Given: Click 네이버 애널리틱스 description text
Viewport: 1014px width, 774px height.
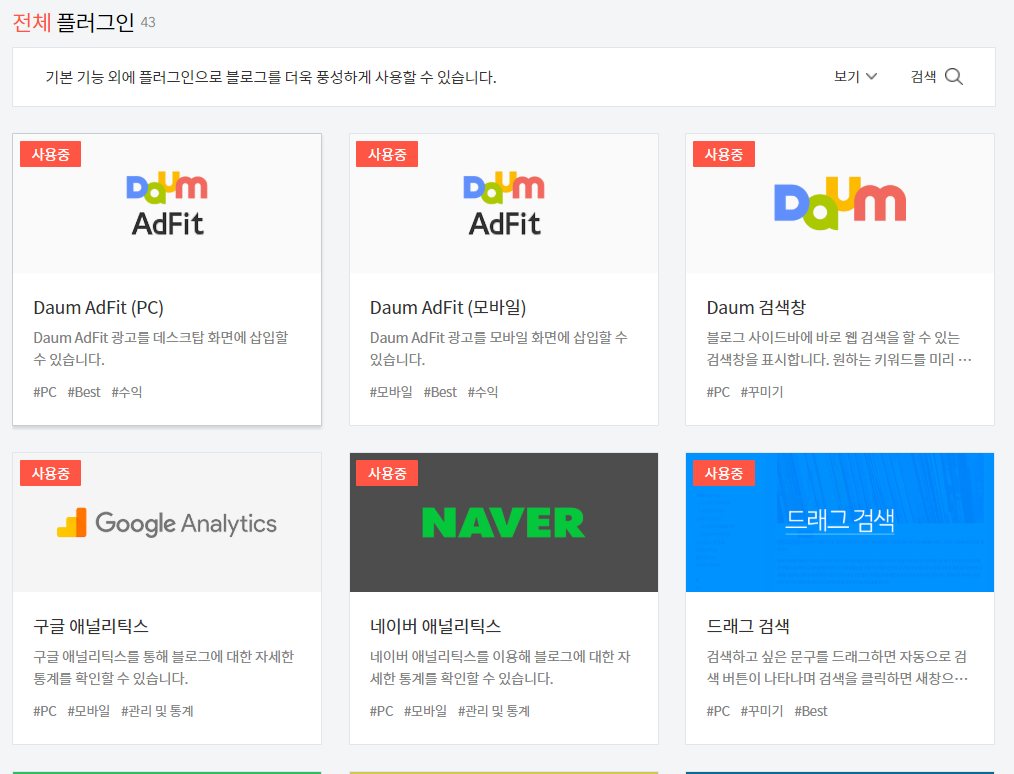Looking at the screenshot, I should (x=500, y=667).
